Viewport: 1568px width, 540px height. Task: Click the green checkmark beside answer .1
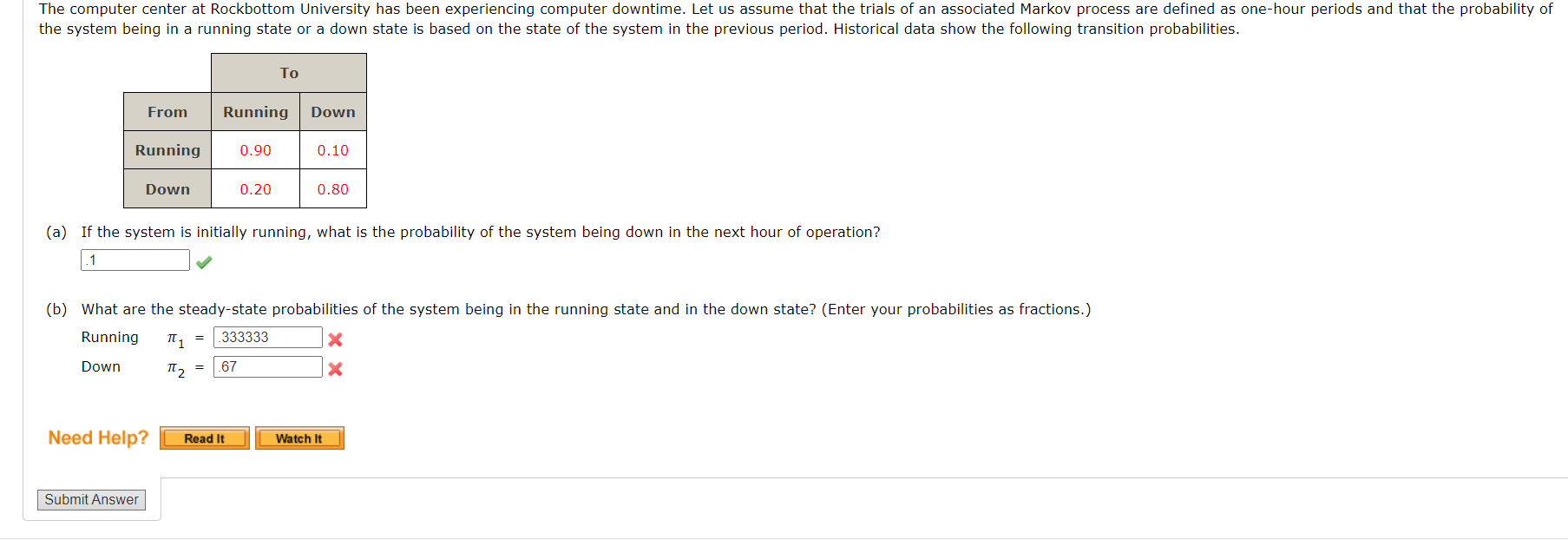pyautogui.click(x=204, y=260)
